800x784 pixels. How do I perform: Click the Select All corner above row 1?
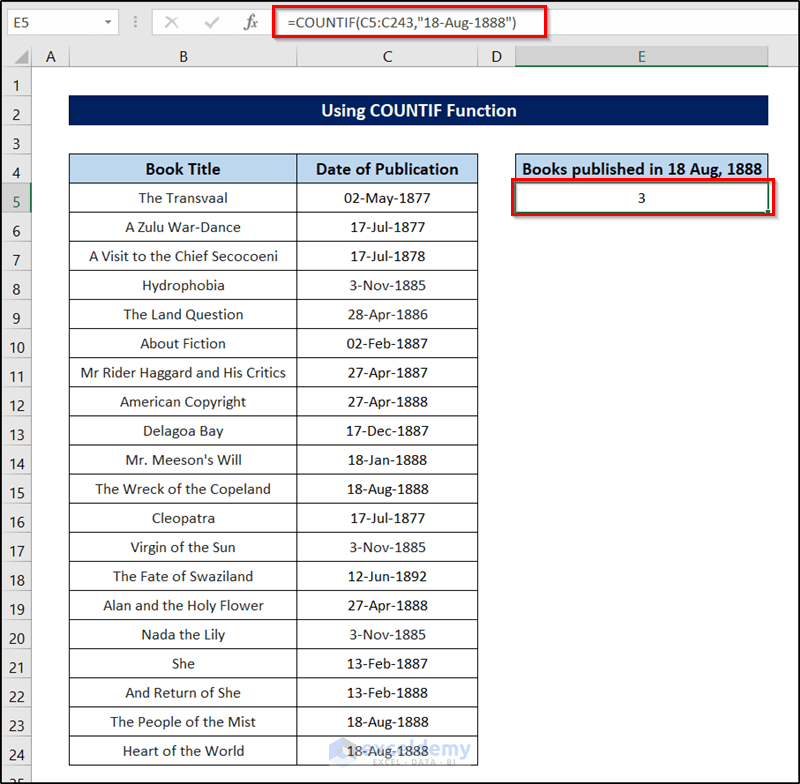pyautogui.click(x=22, y=57)
